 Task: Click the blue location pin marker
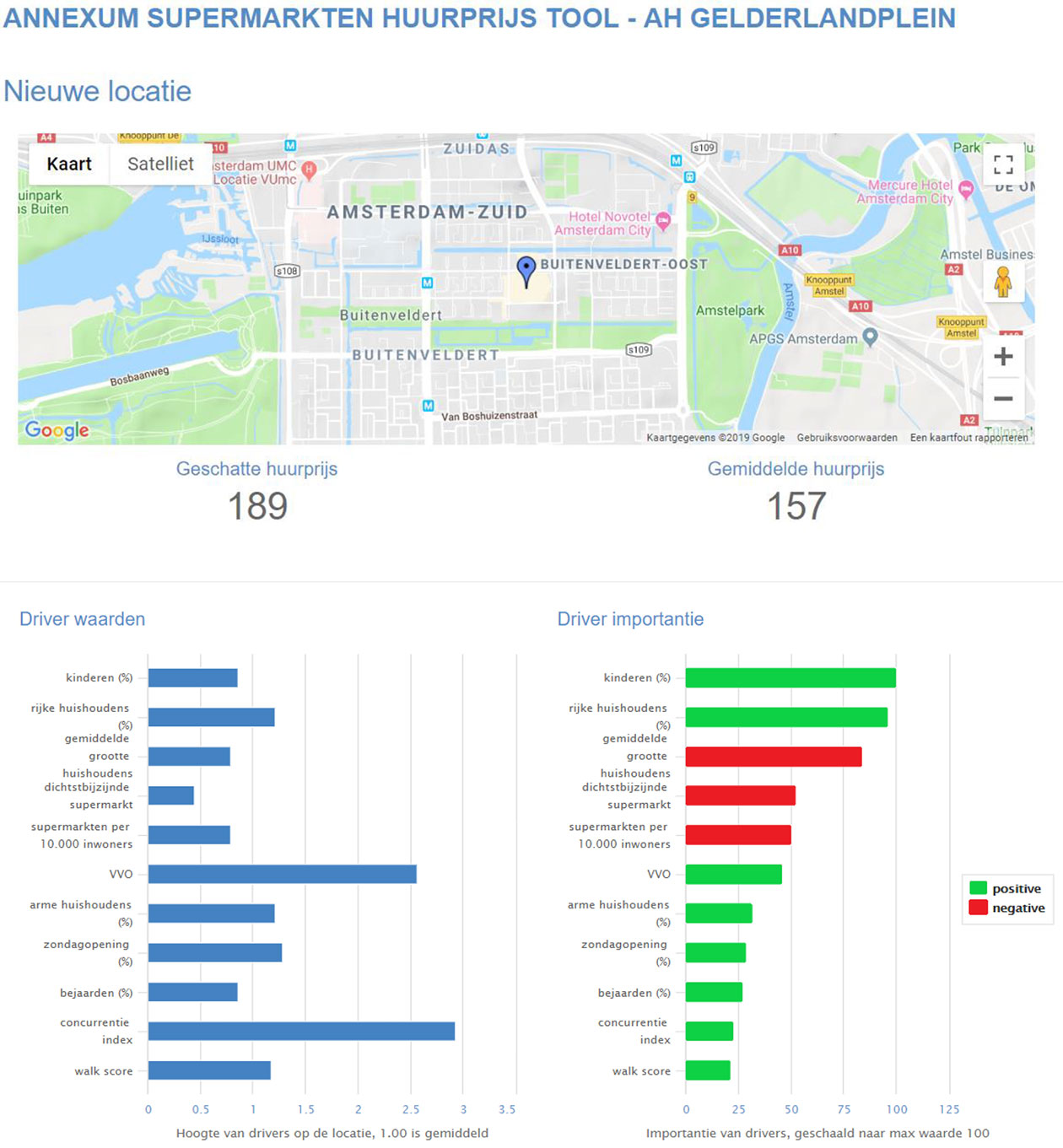(x=526, y=272)
